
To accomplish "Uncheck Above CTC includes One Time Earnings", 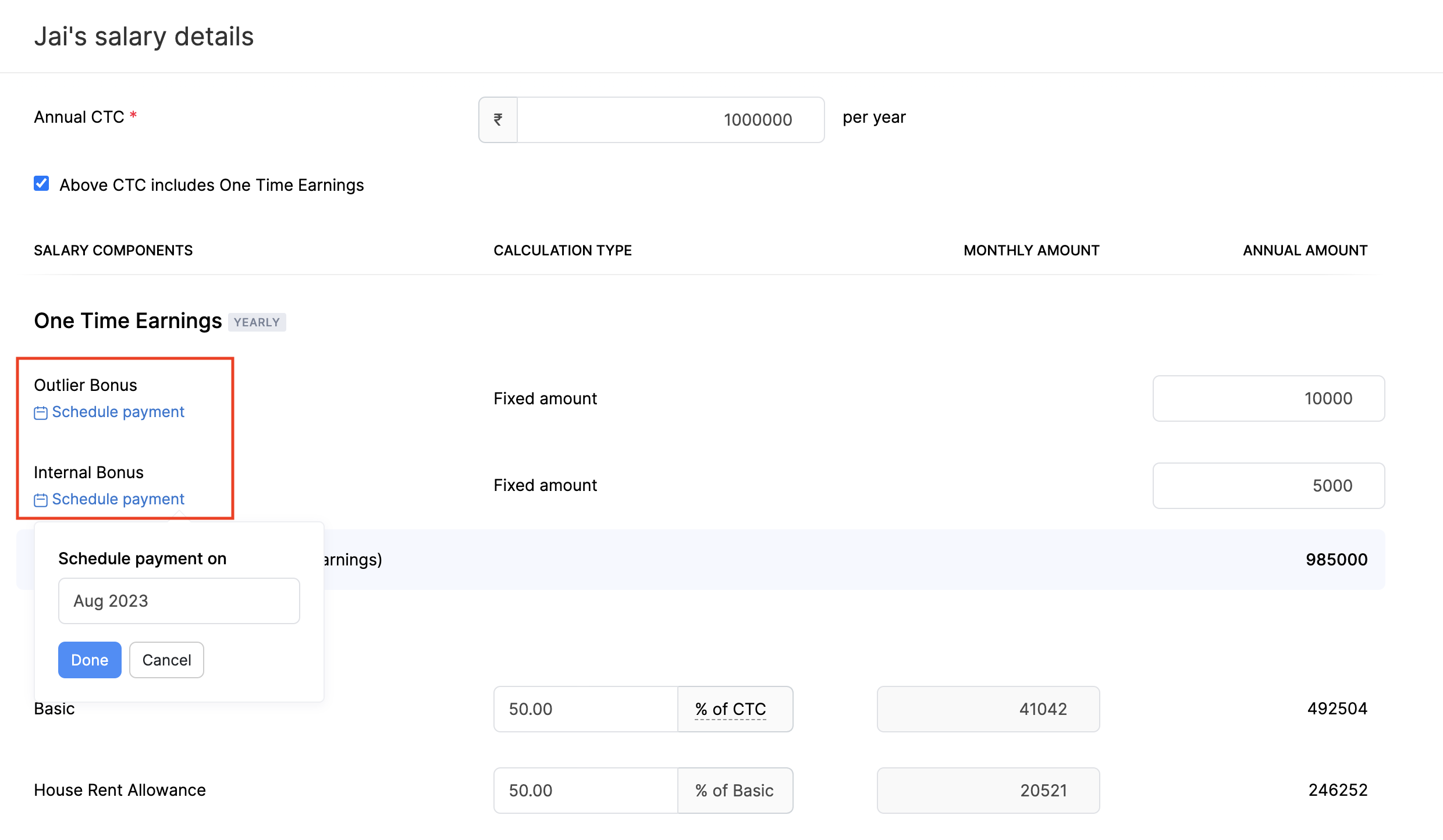I will pyautogui.click(x=41, y=184).
